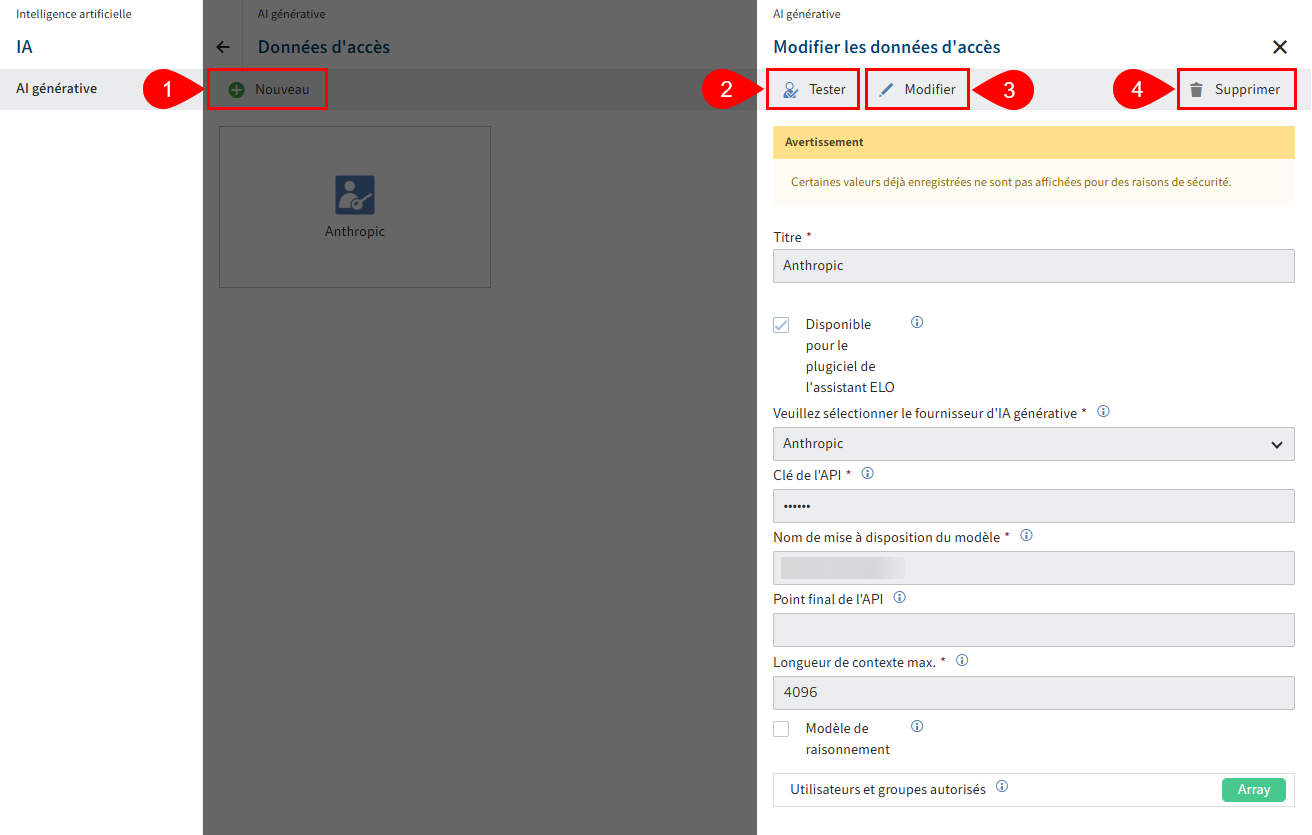This screenshot has width=1312, height=835.
Task: Toggle the Modèle de raisonnement checkbox
Action: [x=781, y=729]
